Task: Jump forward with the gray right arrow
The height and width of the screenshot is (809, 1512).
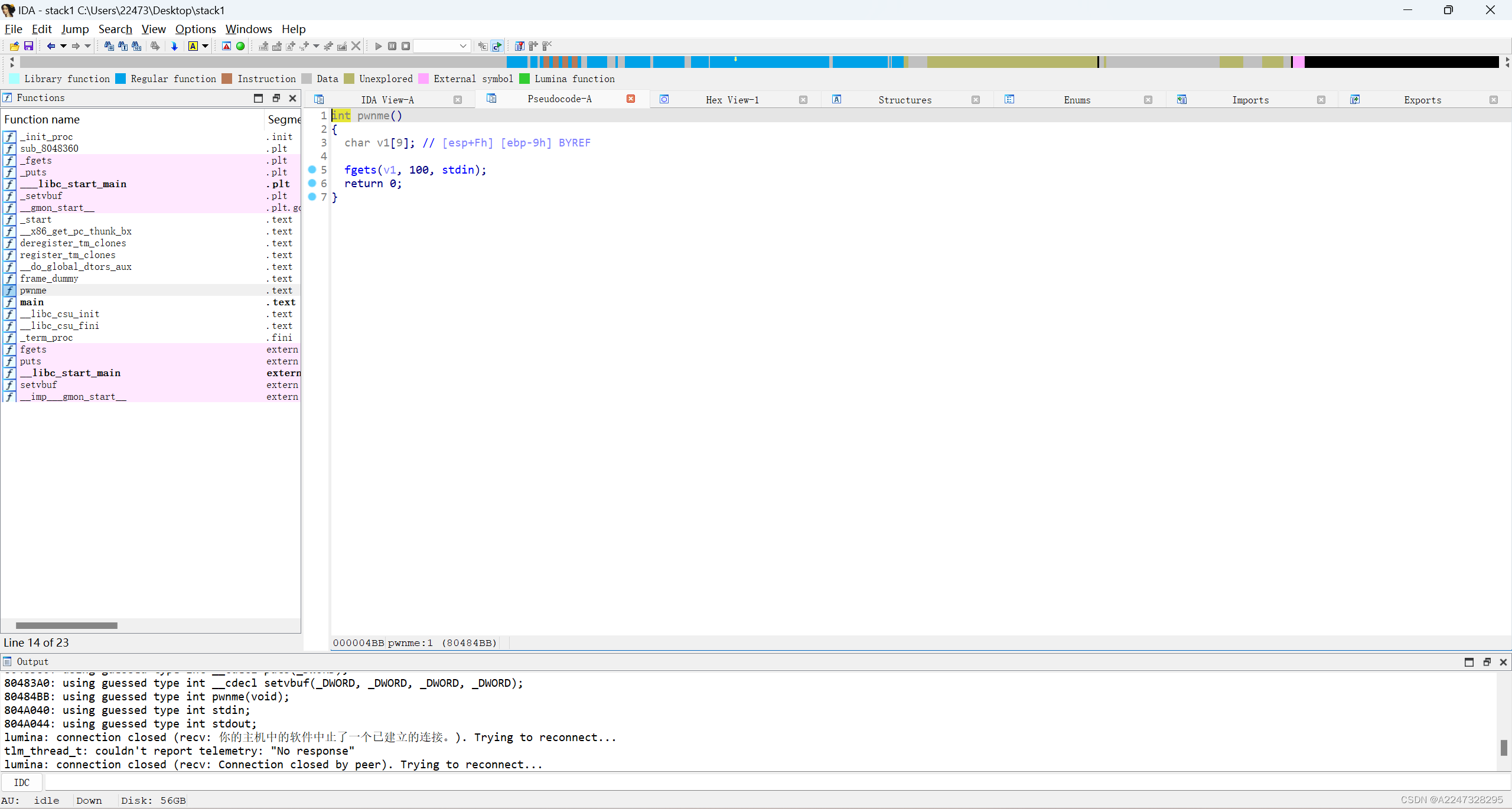Action: (76, 46)
